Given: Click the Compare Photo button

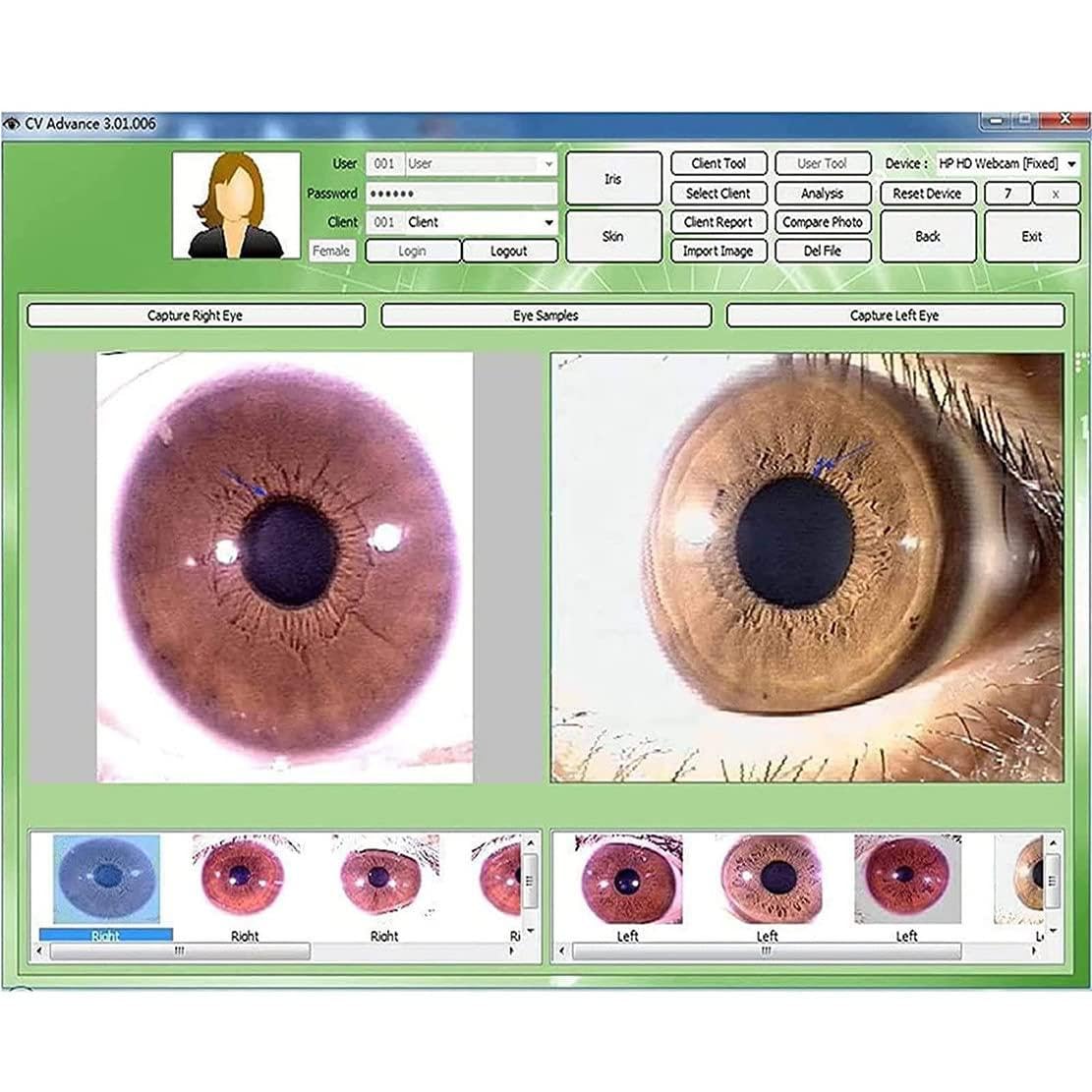Looking at the screenshot, I should 823,222.
